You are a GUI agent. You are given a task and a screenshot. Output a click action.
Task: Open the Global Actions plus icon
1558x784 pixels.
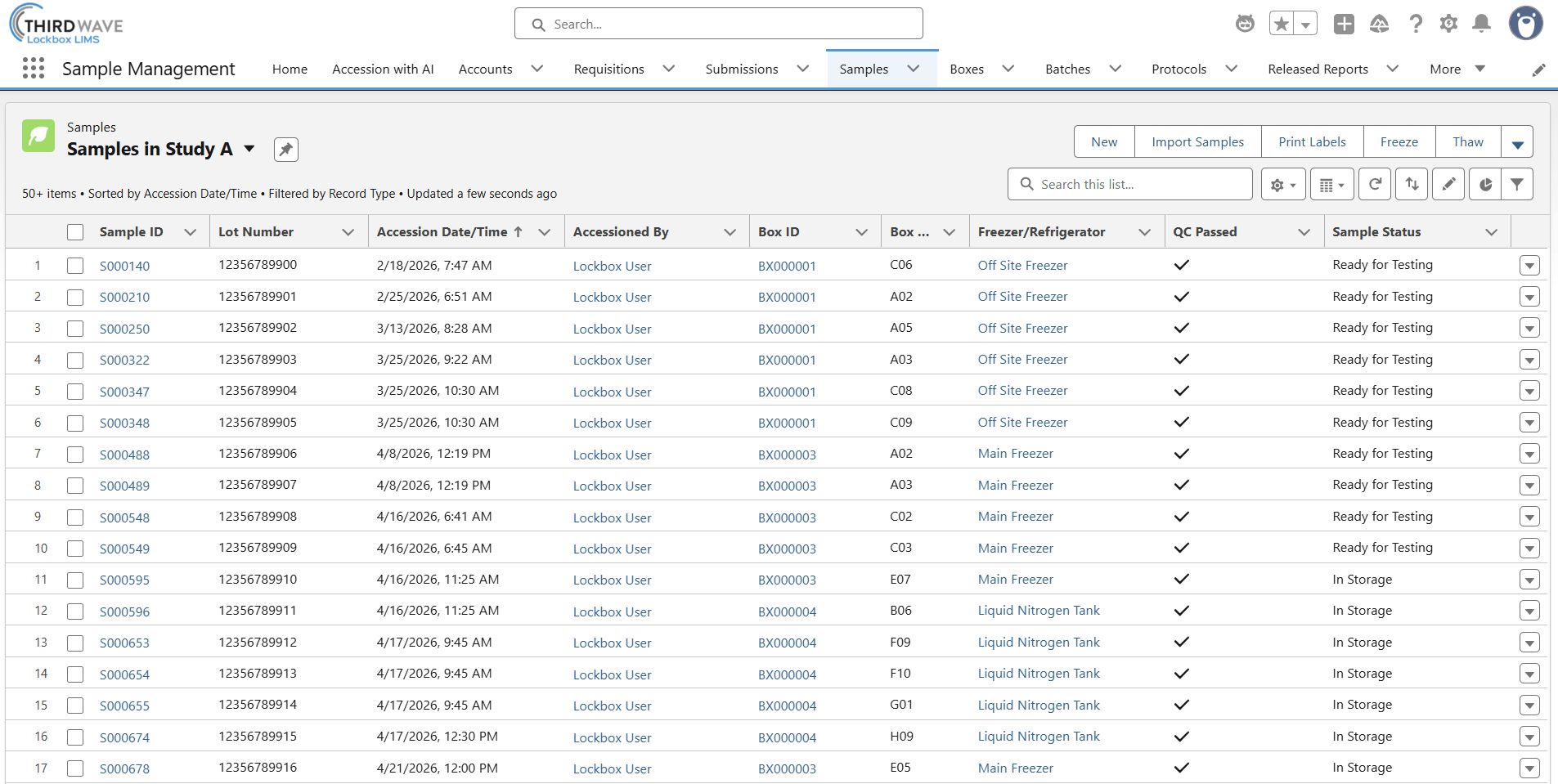1344,24
